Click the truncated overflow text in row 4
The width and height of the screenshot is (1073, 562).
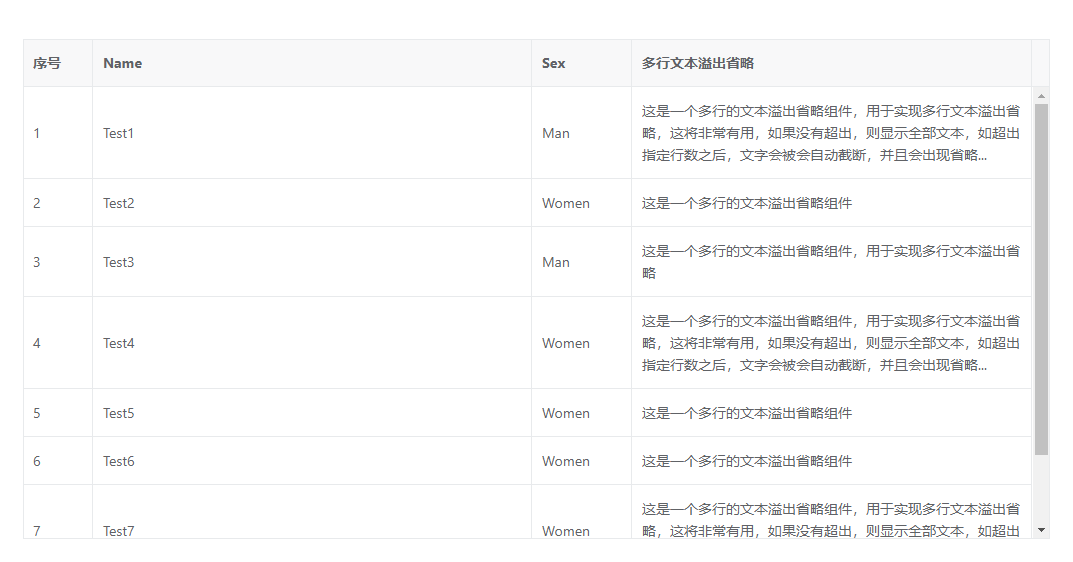831,343
